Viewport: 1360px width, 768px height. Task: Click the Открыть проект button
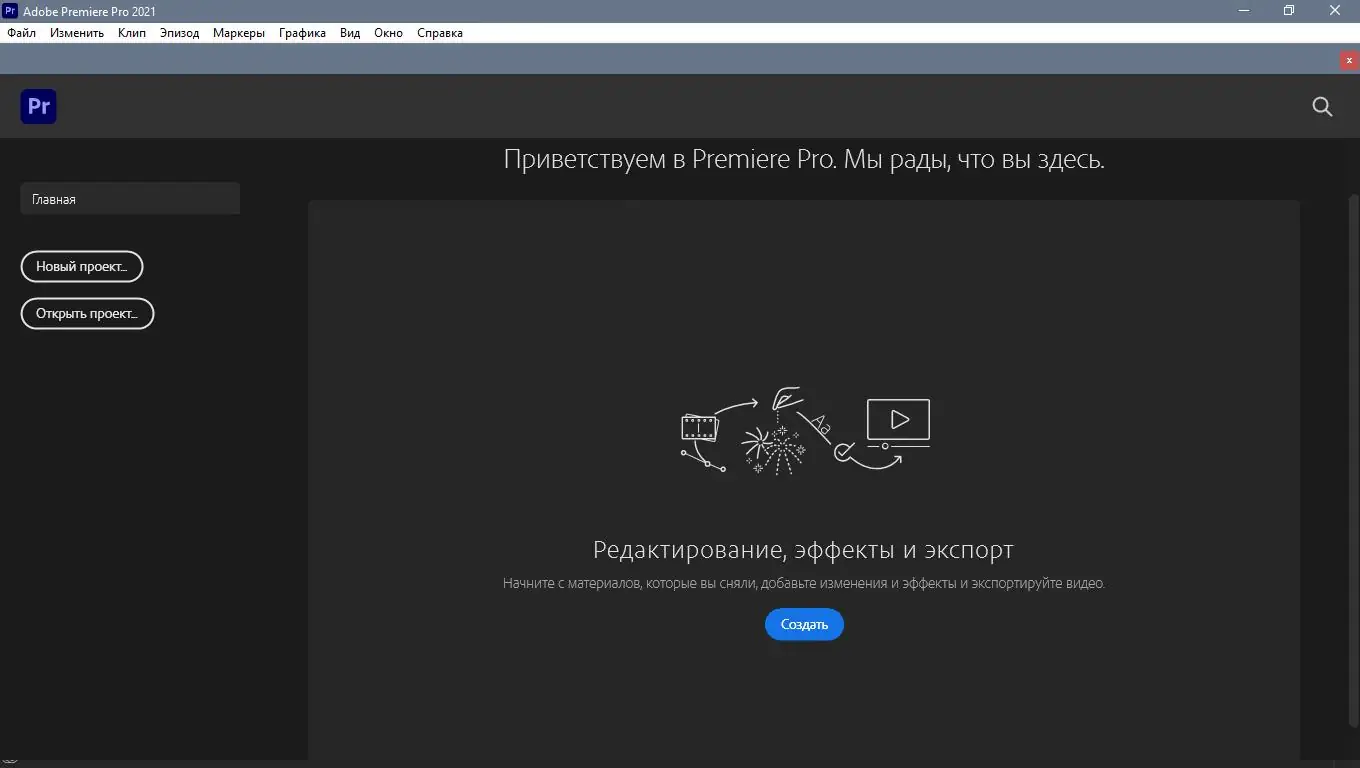click(x=87, y=313)
